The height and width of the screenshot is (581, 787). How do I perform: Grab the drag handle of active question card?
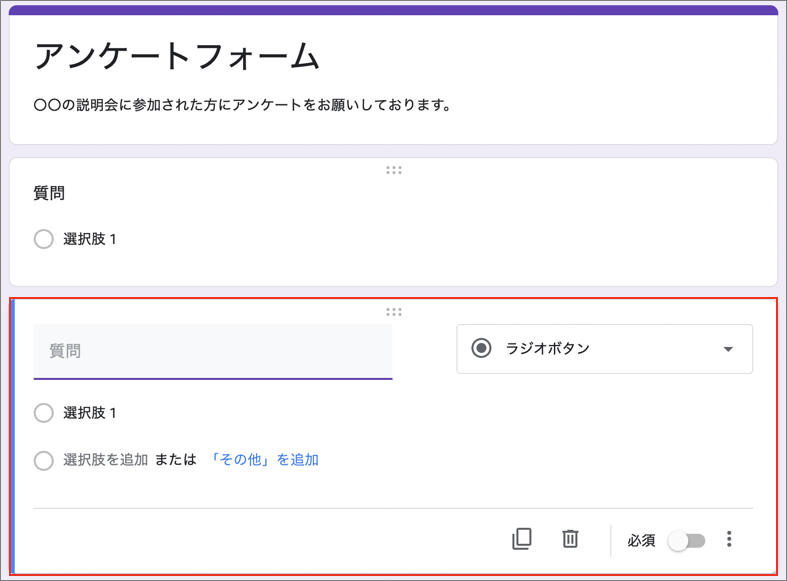(x=394, y=312)
